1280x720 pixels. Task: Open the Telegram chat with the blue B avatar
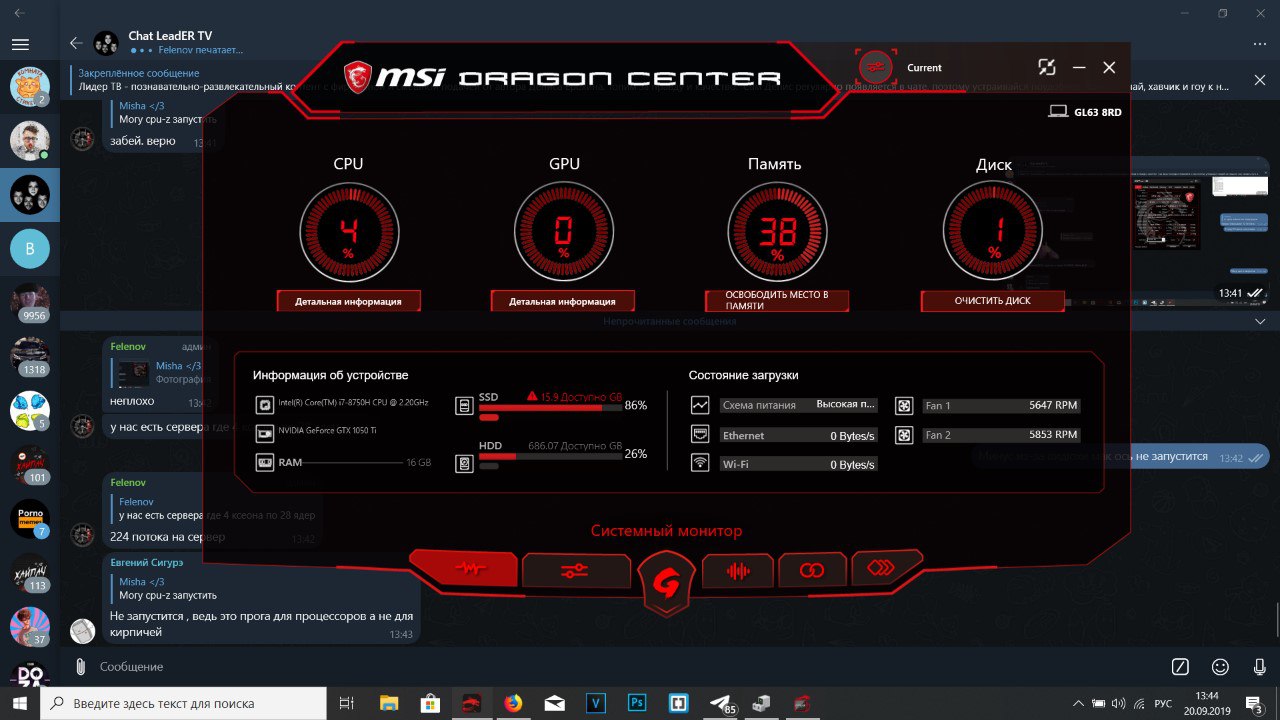tap(30, 249)
